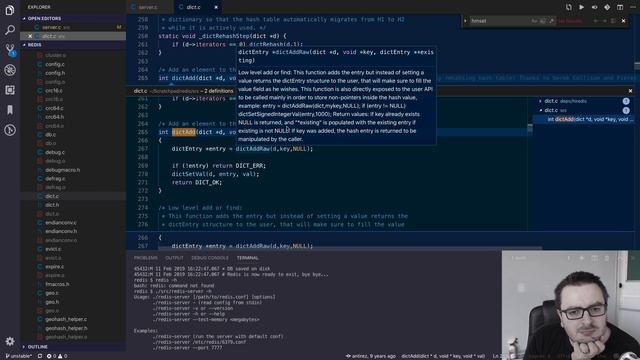This screenshot has width=640, height=360.
Task: Select the dictAdd reference row in peek list
Action: [584, 120]
